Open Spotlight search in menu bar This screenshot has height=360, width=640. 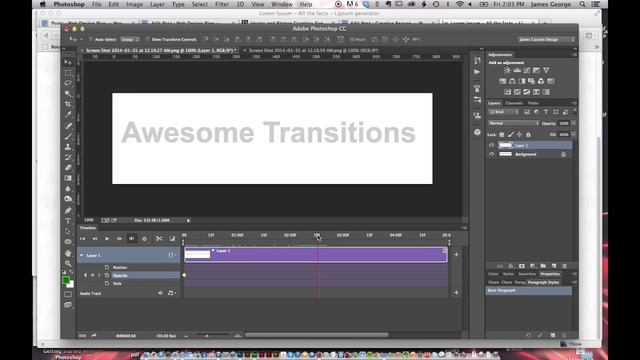[x=582, y=4]
